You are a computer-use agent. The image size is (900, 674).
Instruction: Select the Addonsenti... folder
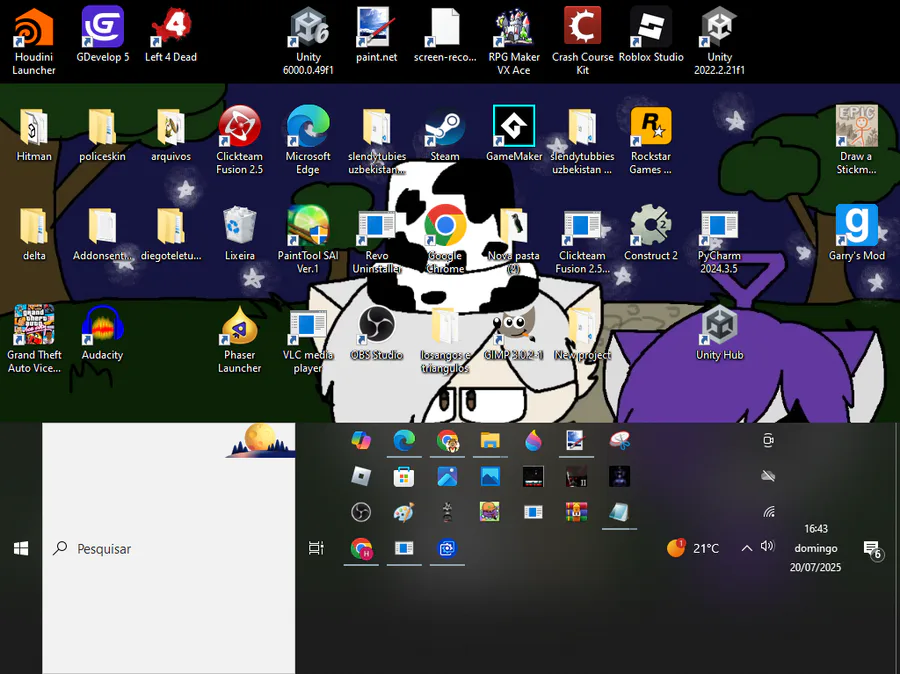(x=102, y=234)
